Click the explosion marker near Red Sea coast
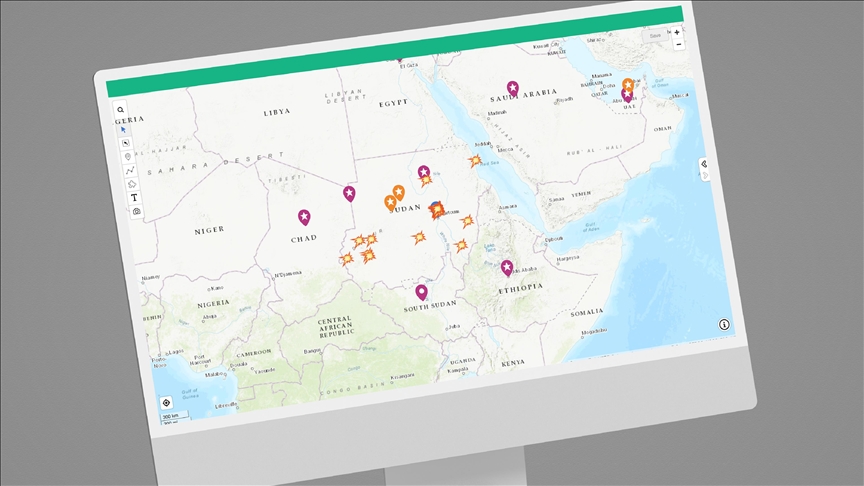The image size is (864, 486). point(476,160)
